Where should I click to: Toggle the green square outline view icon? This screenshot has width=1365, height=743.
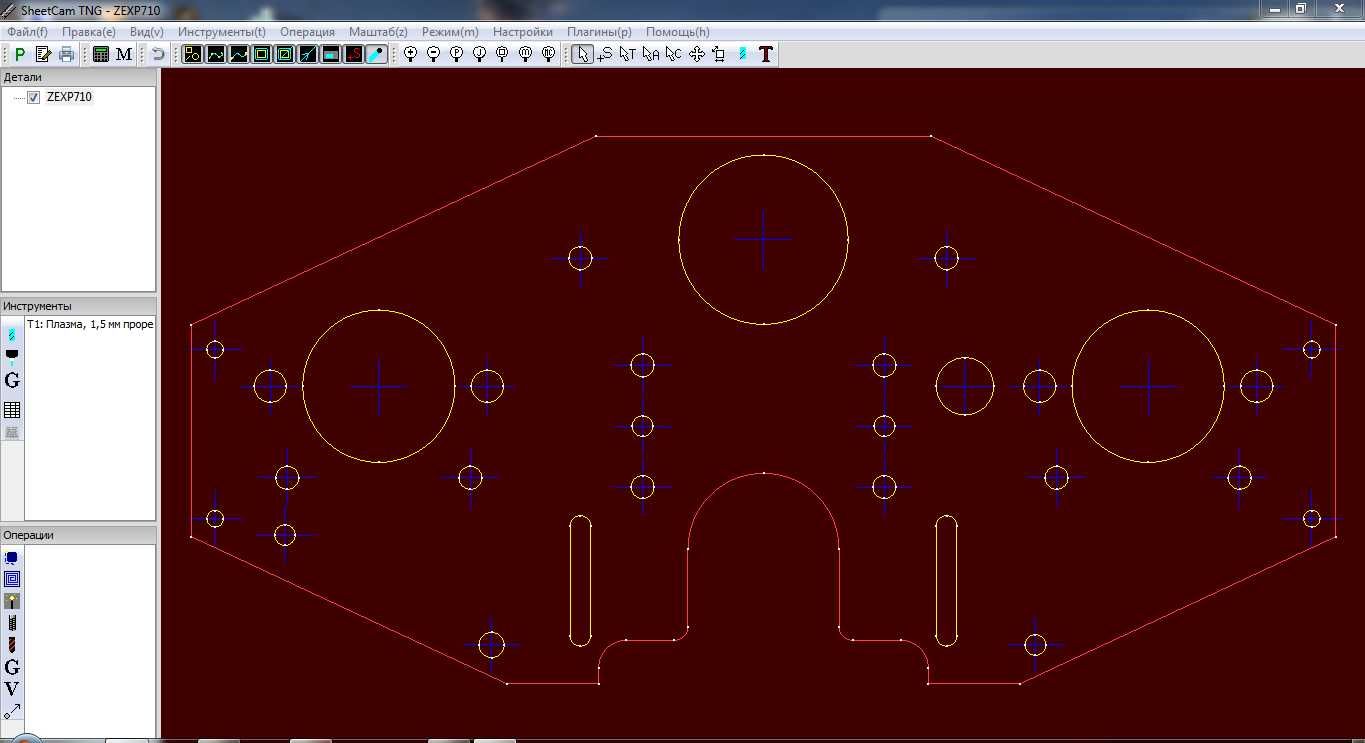pos(262,54)
